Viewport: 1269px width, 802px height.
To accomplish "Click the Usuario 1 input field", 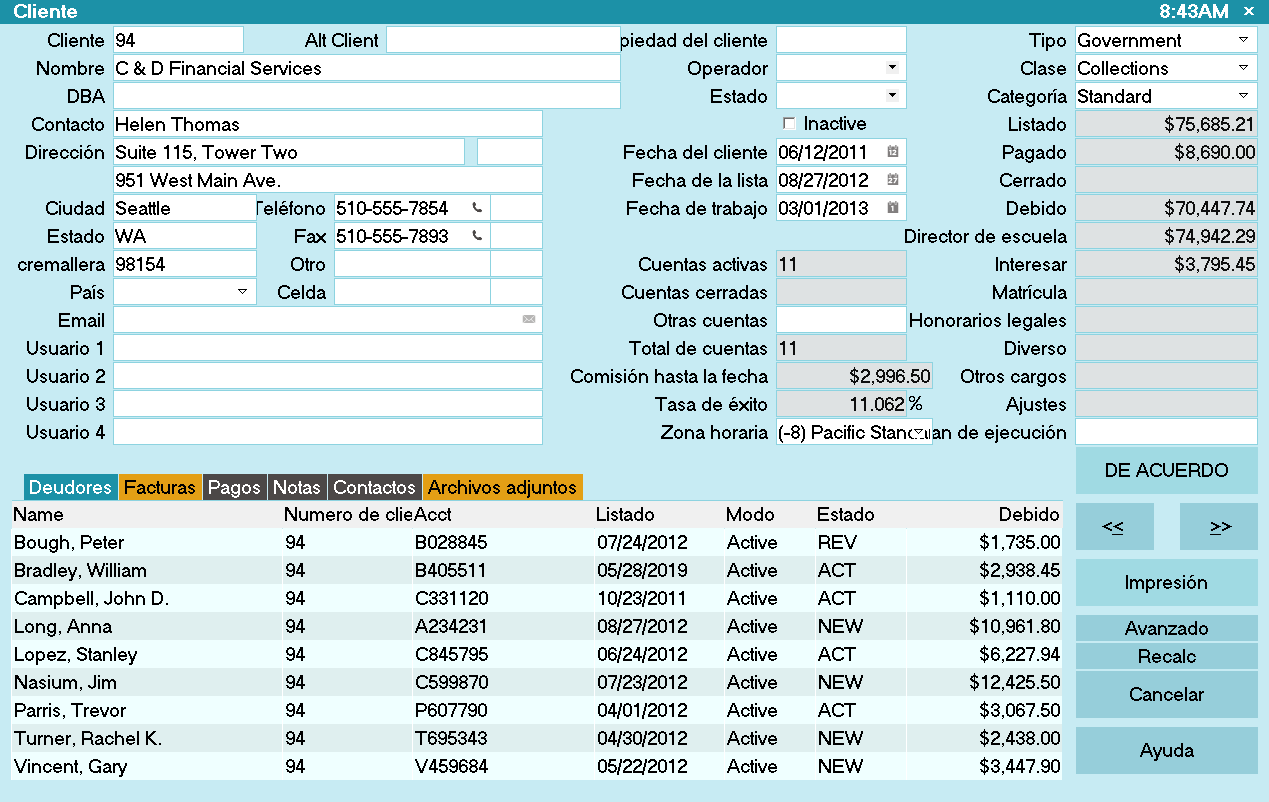I will [x=328, y=348].
